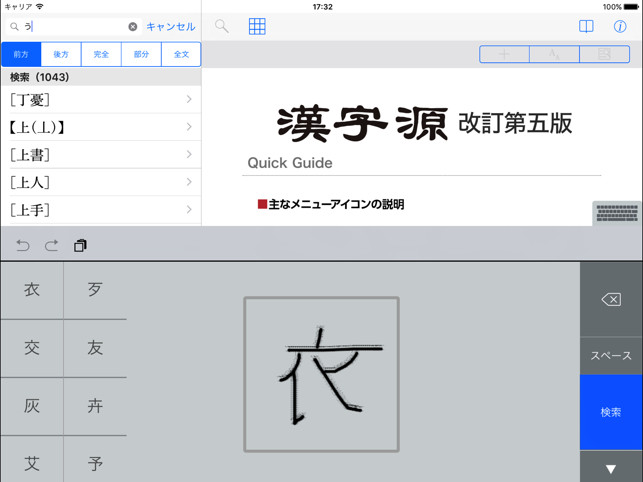Expand chevron of the [丁憂] row
Image resolution: width=643 pixels, height=482 pixels.
click(189, 99)
